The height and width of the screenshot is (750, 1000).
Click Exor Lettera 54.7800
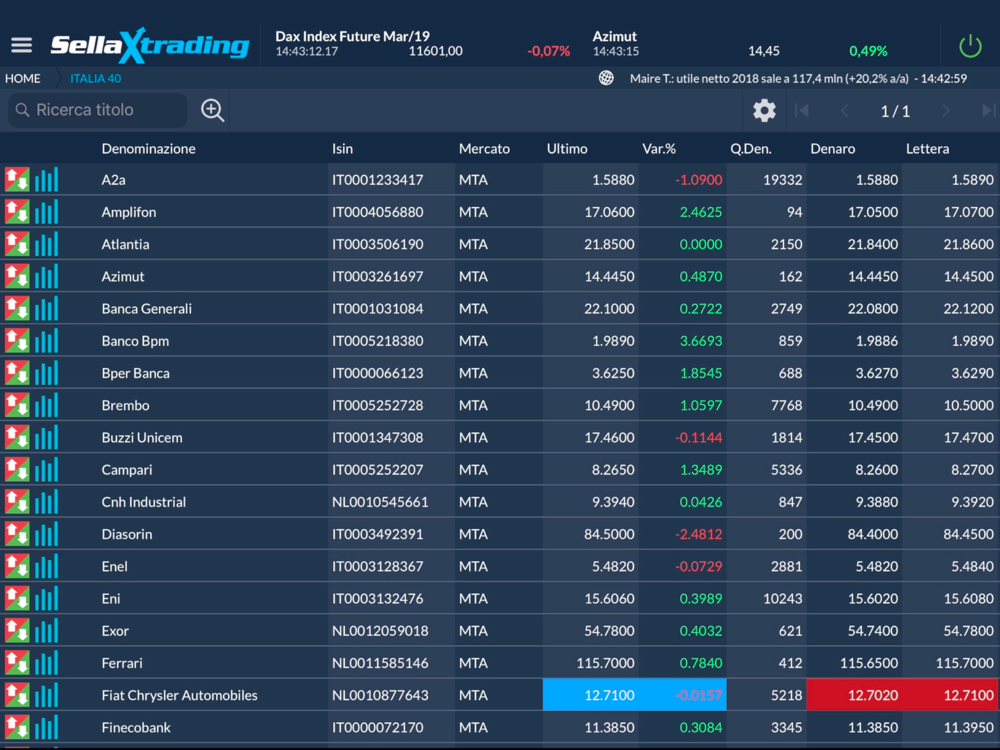pos(968,631)
